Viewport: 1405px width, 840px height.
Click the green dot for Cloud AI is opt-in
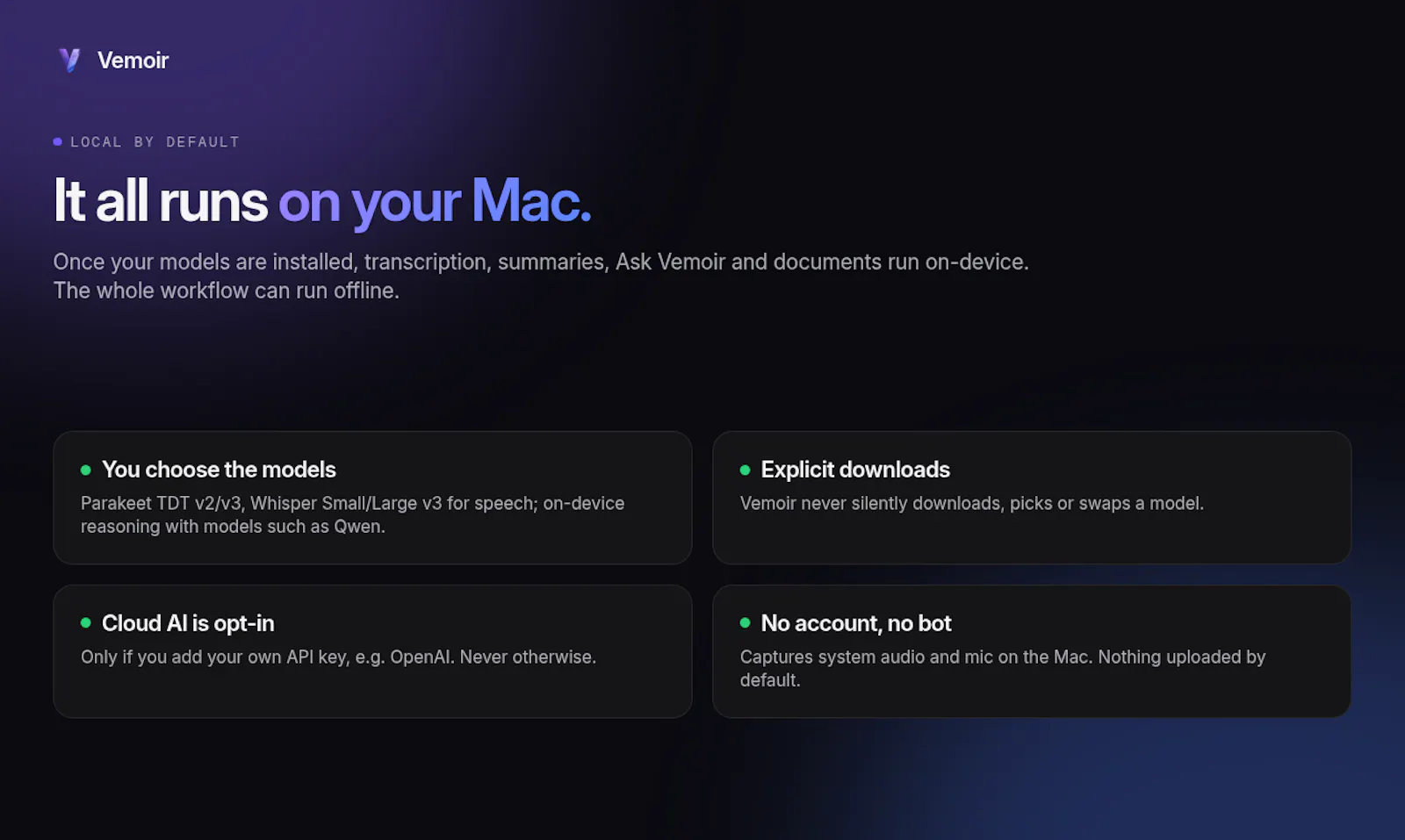(86, 623)
